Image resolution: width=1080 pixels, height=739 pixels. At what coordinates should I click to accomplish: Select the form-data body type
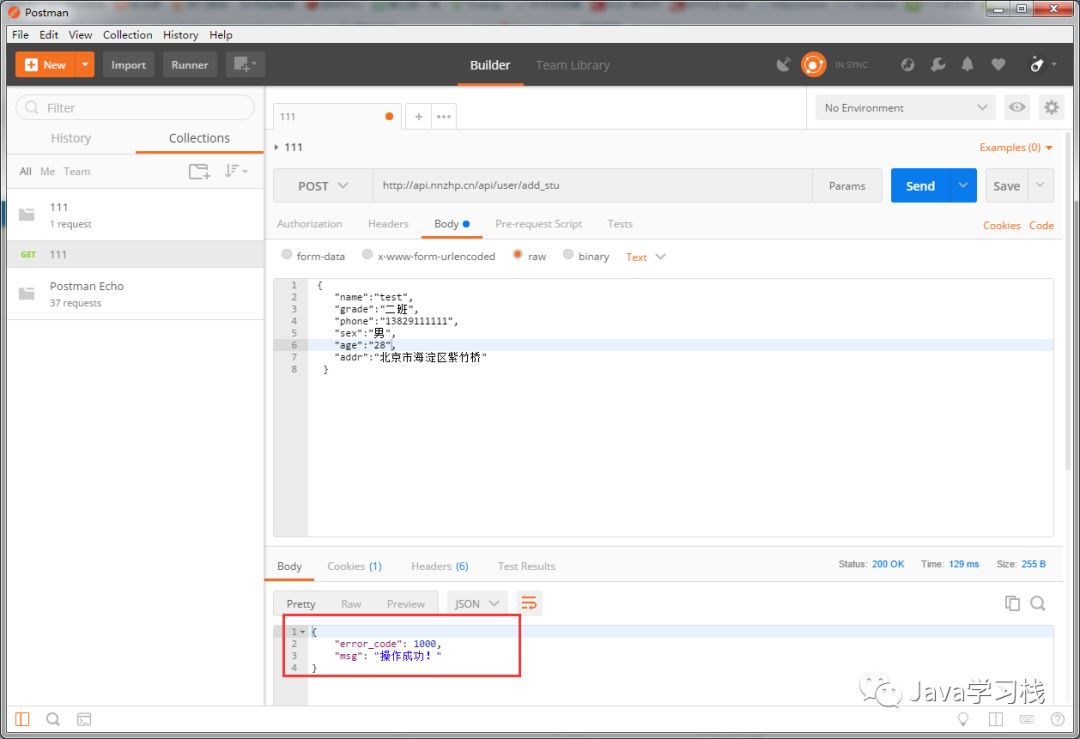[x=287, y=255]
